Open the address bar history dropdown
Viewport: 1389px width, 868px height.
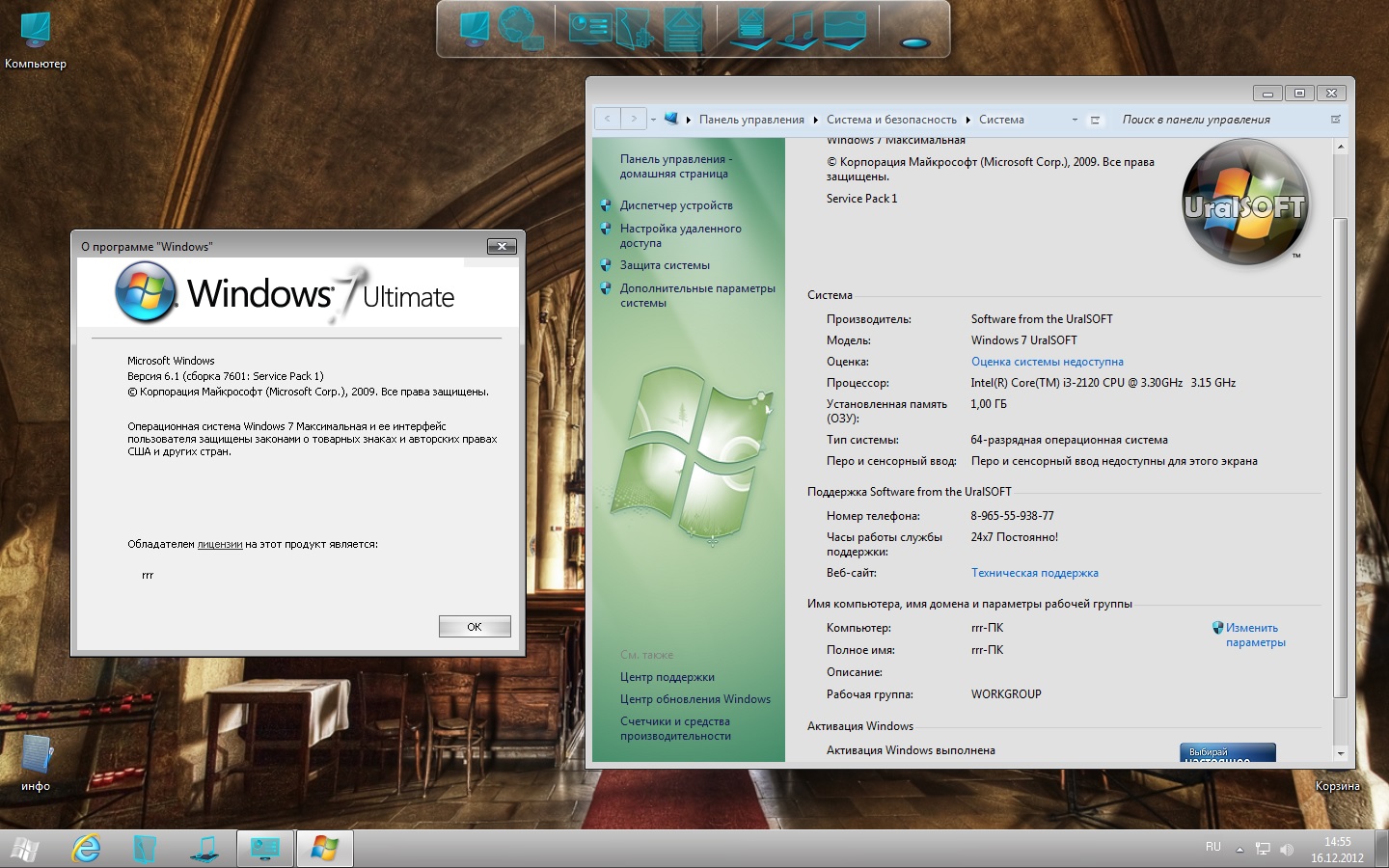pos(1075,120)
